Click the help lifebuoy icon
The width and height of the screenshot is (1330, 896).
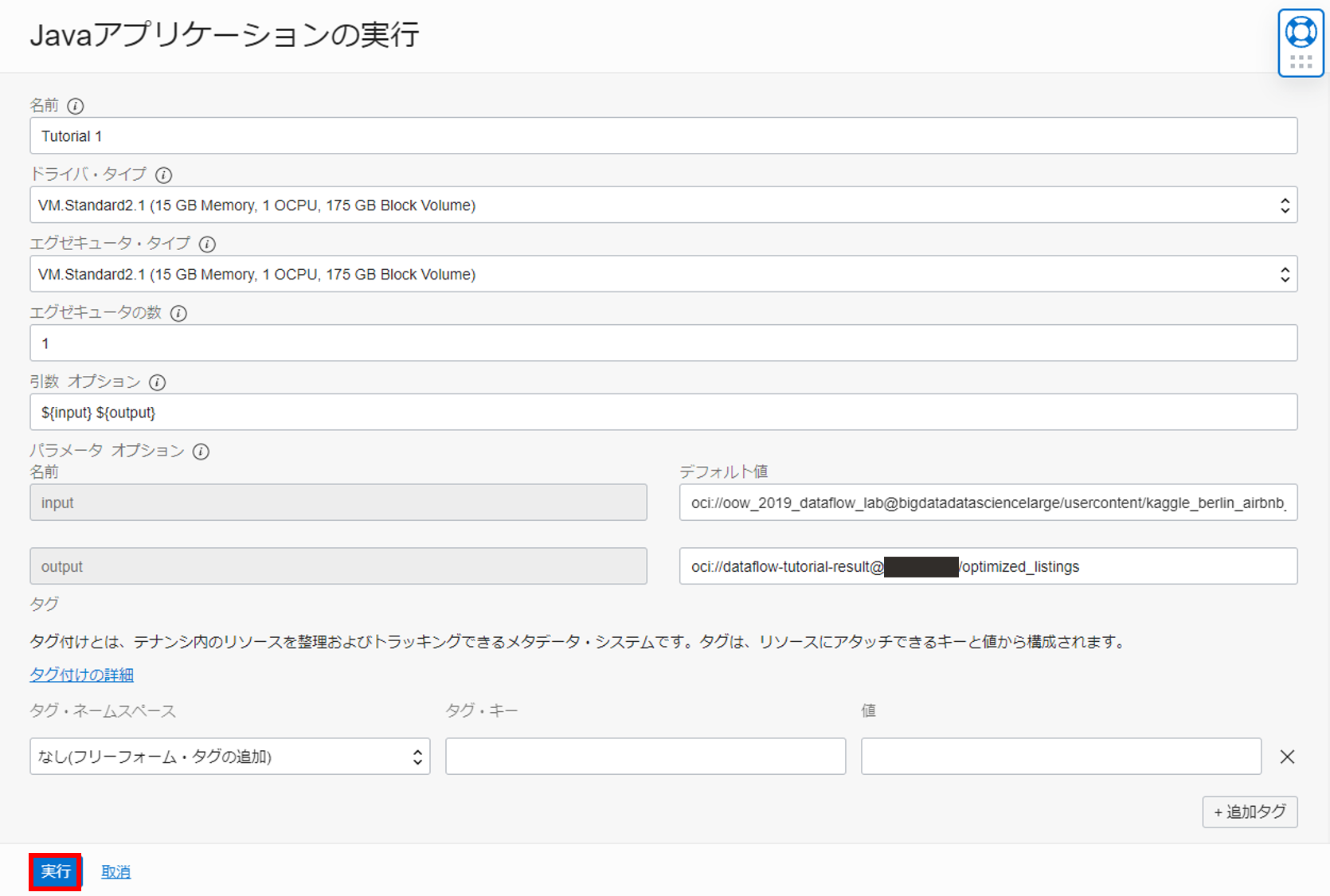(x=1301, y=33)
